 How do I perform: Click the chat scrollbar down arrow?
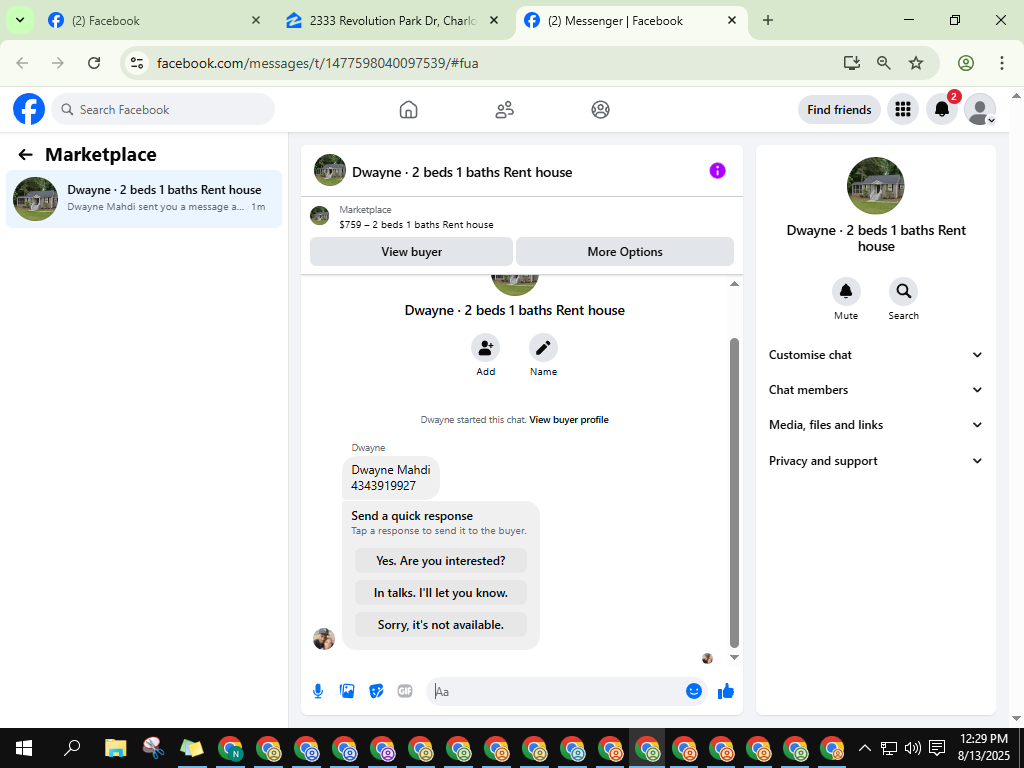(734, 658)
